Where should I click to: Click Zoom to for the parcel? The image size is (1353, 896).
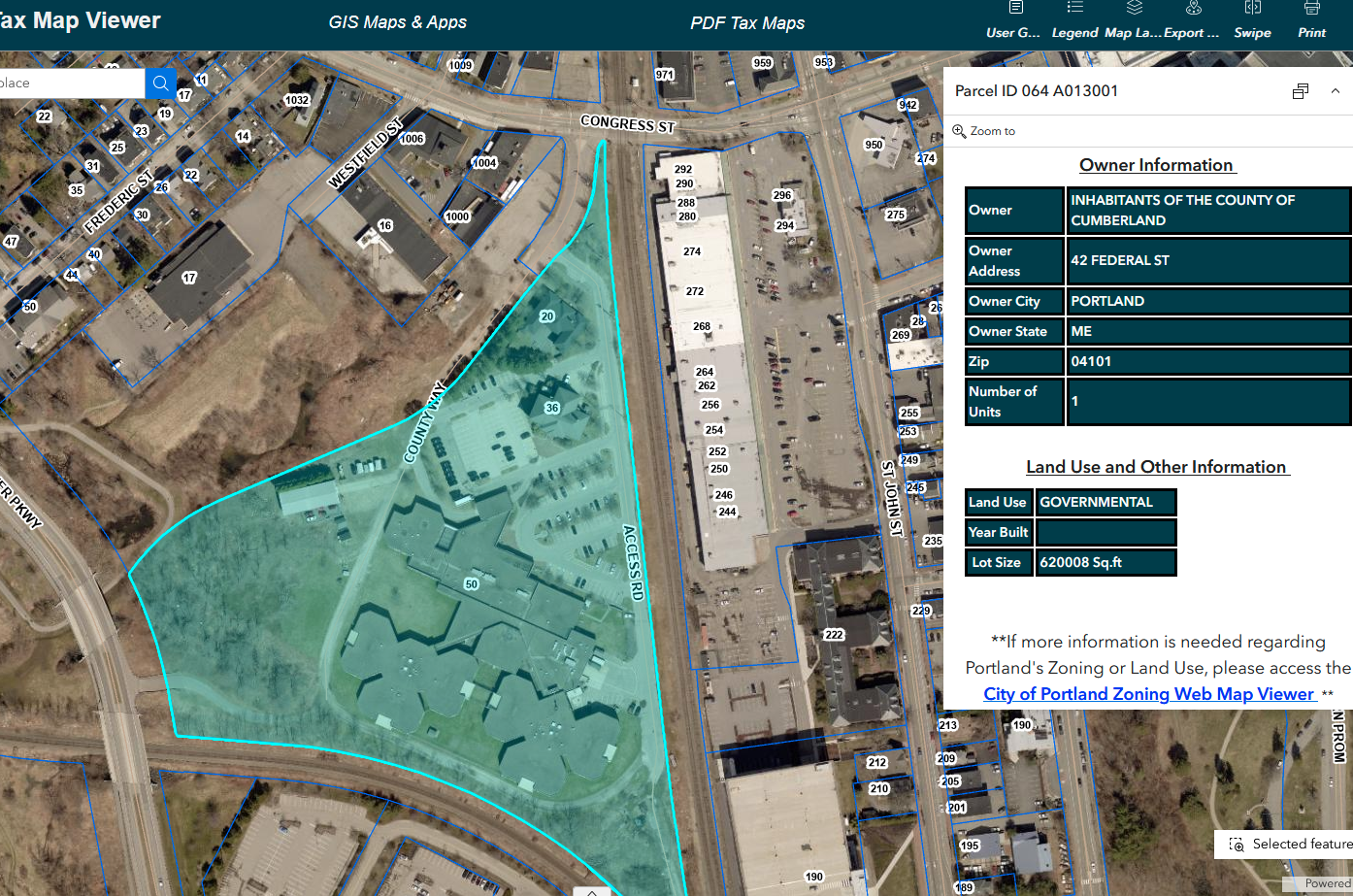click(x=984, y=131)
